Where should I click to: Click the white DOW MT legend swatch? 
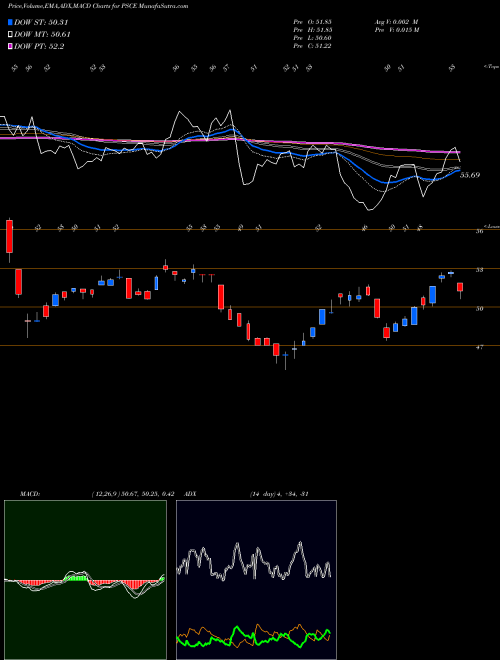[x=10, y=35]
